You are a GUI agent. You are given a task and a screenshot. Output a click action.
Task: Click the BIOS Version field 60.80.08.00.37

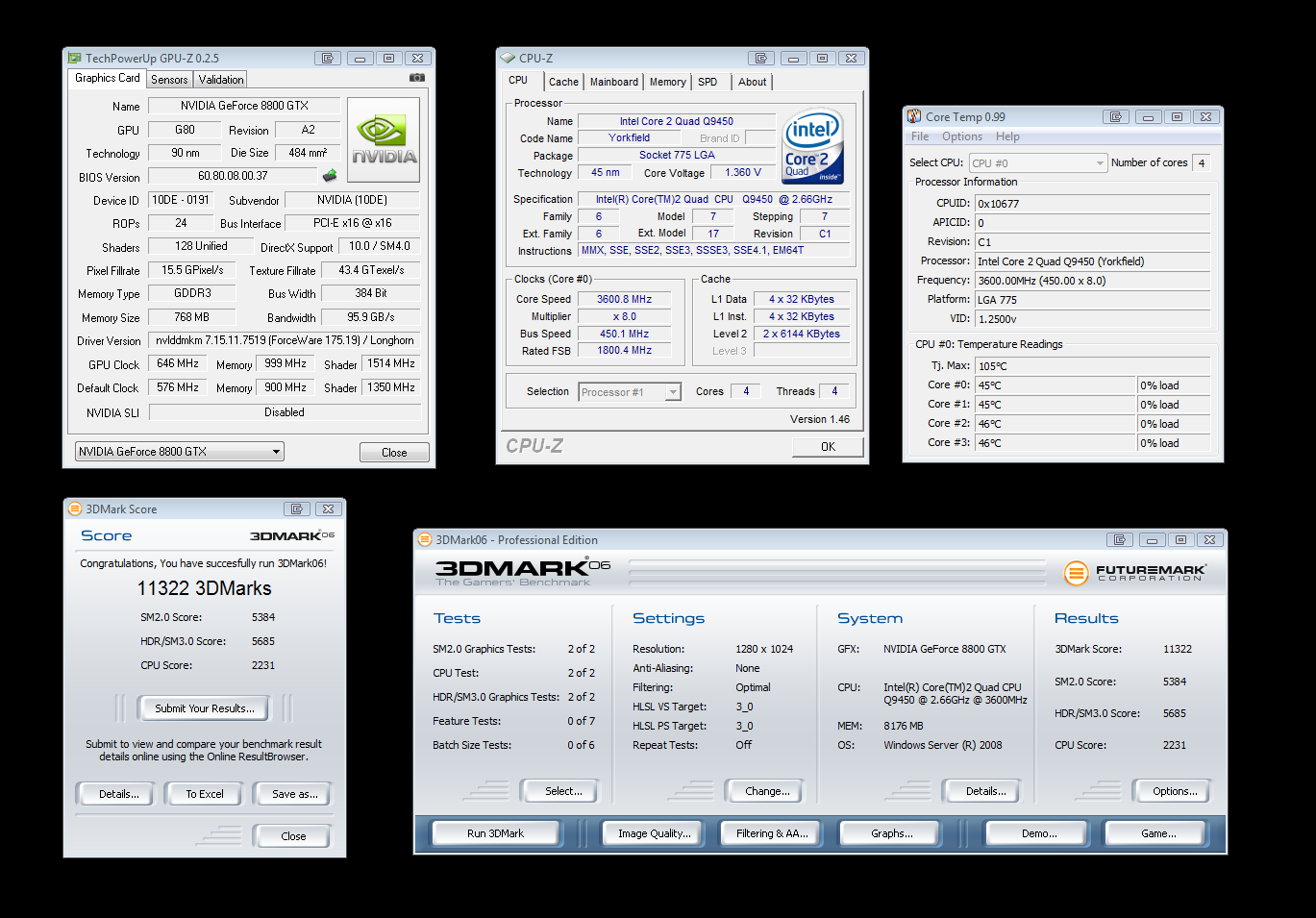(x=233, y=176)
